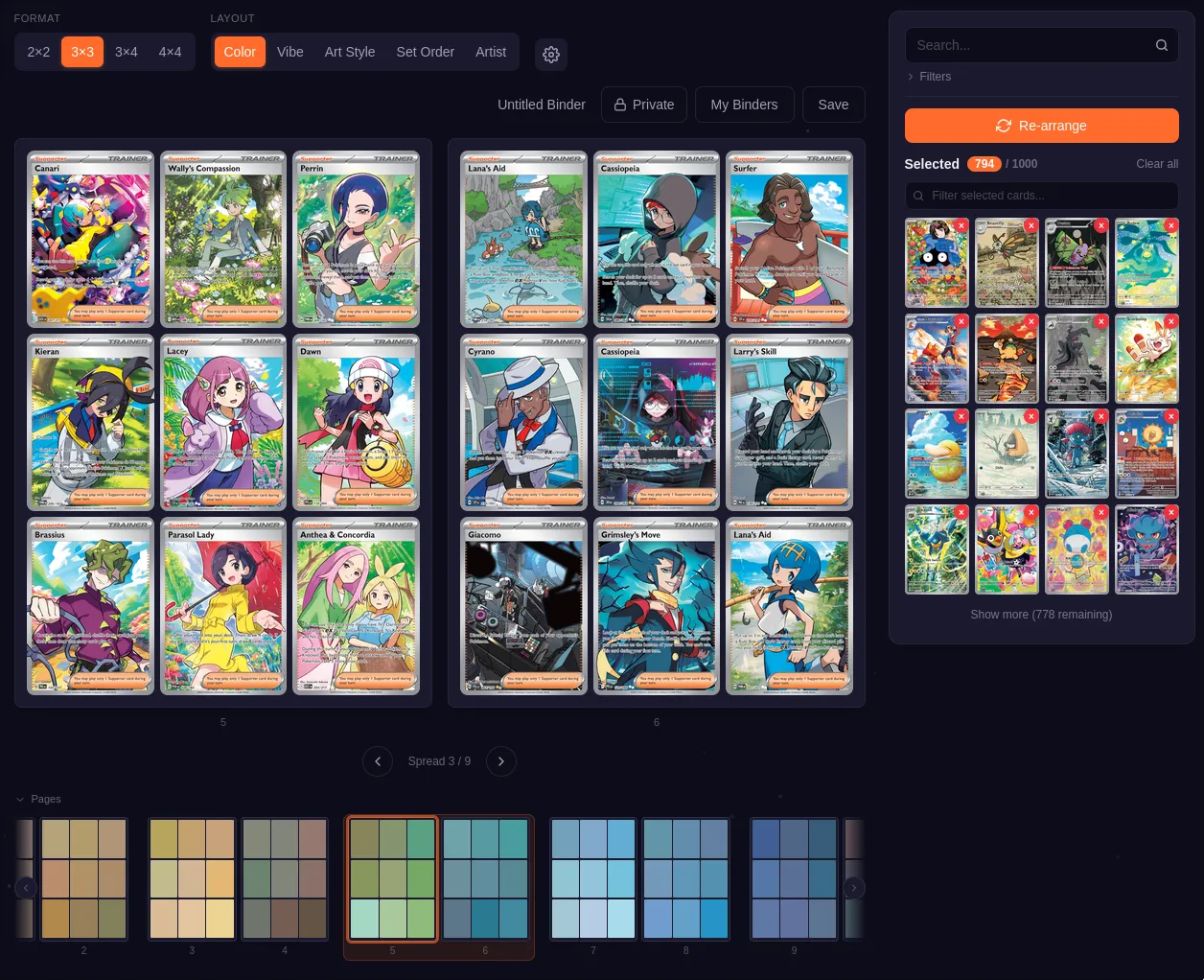
Task: Go to the previous spread
Action: point(378,761)
